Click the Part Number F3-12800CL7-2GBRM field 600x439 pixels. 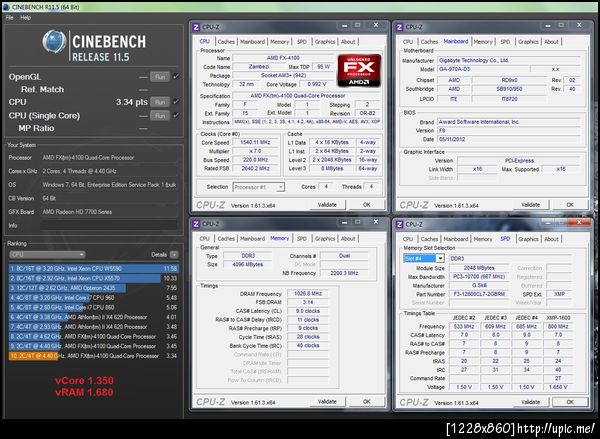click(x=479, y=294)
